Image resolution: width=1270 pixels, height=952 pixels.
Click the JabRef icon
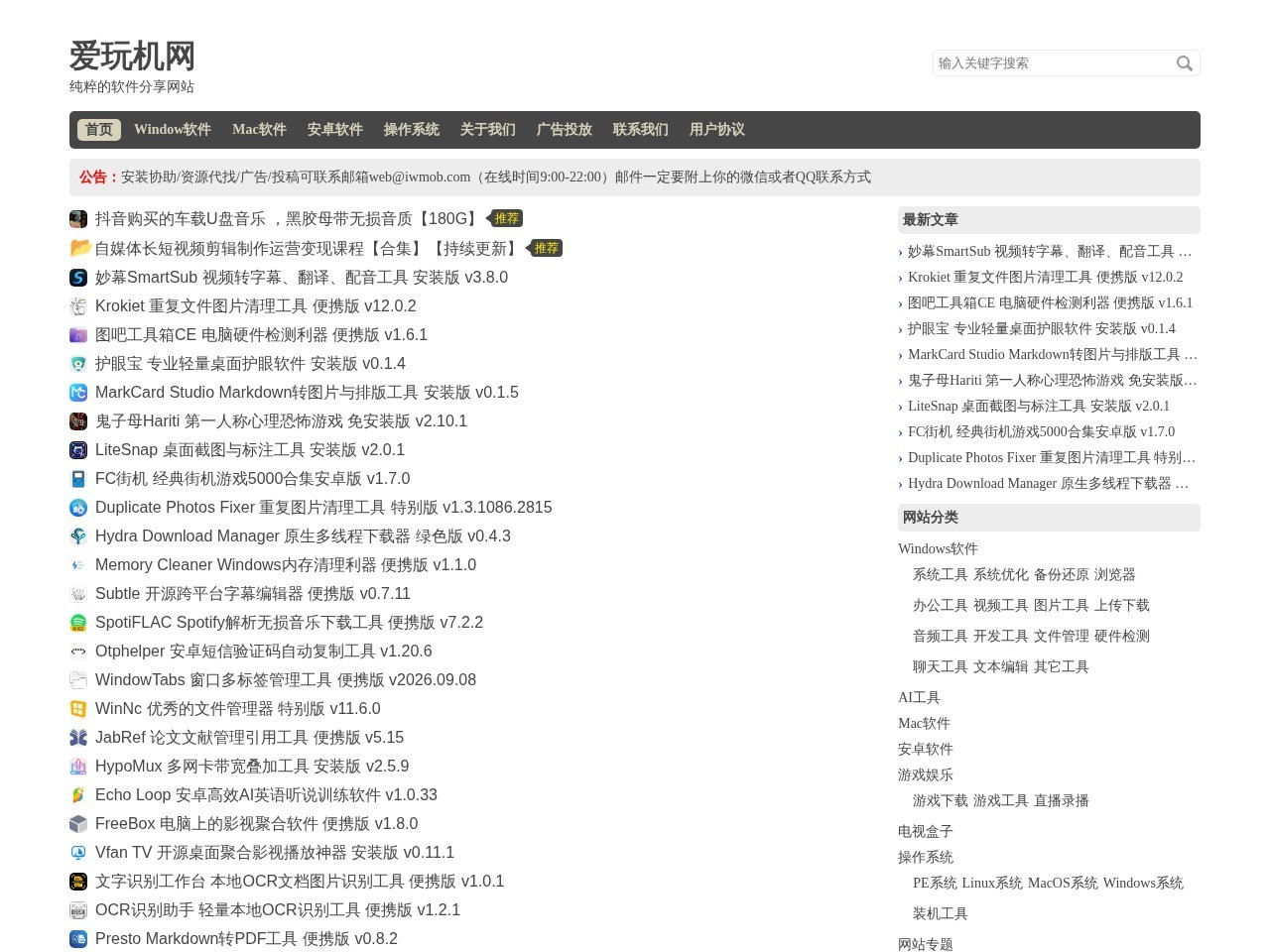coord(78,738)
